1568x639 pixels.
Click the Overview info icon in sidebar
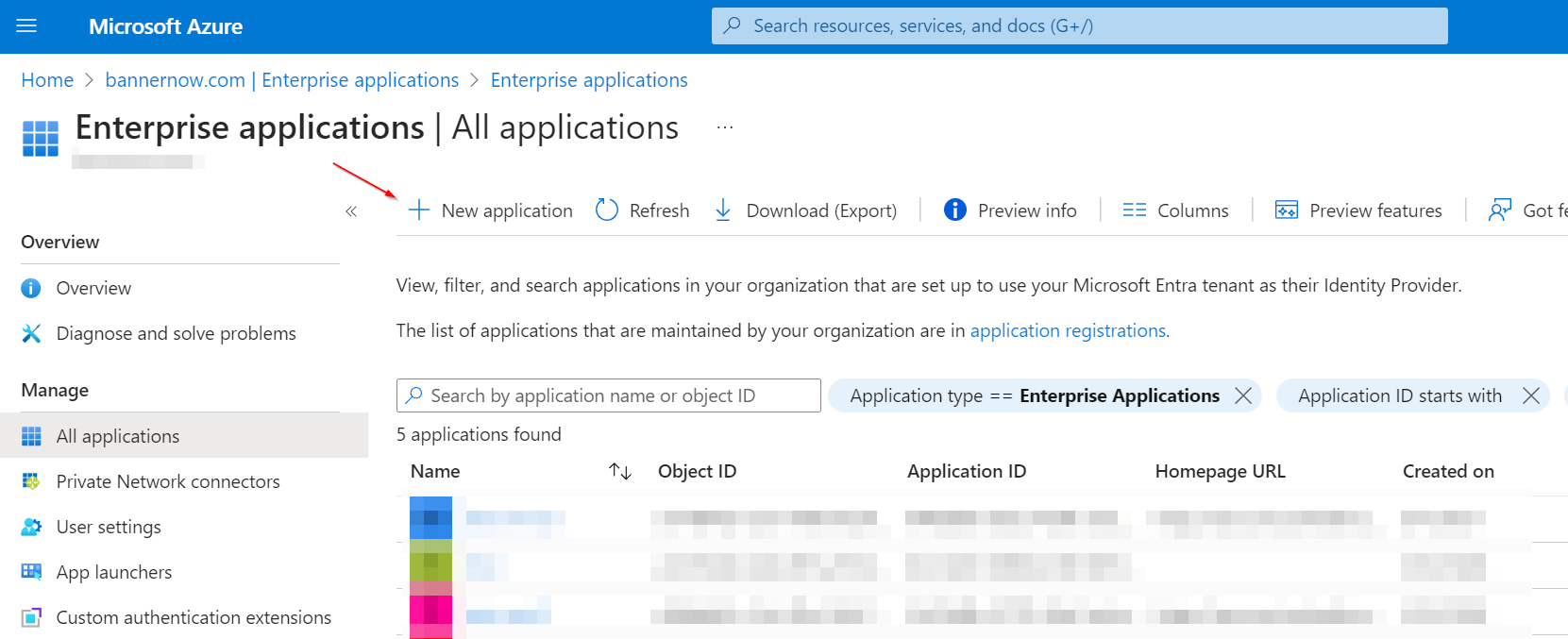[31, 288]
